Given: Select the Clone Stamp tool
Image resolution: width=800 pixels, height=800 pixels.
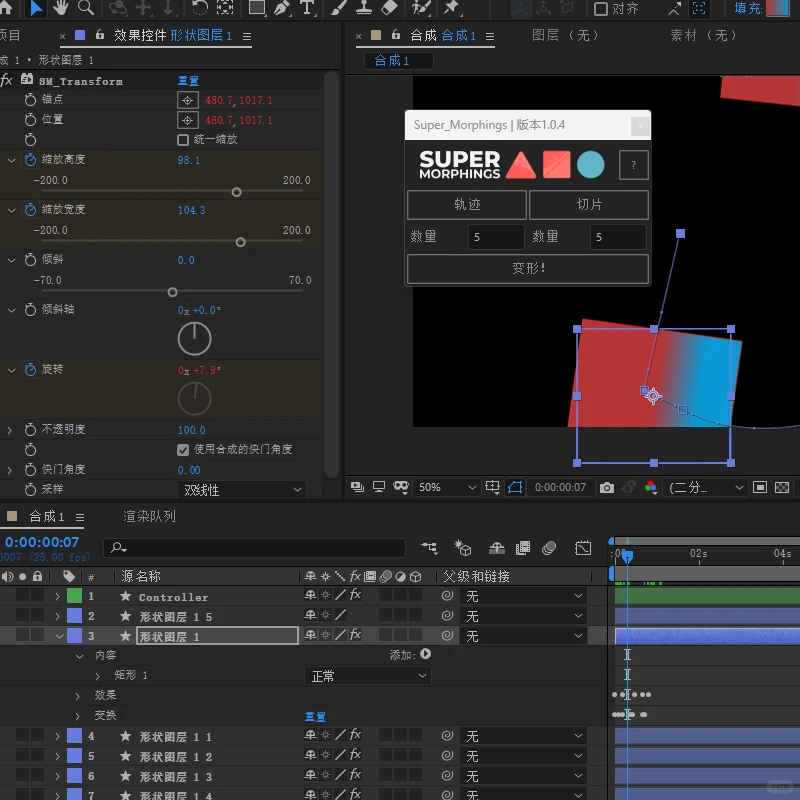Looking at the screenshot, I should (x=364, y=8).
